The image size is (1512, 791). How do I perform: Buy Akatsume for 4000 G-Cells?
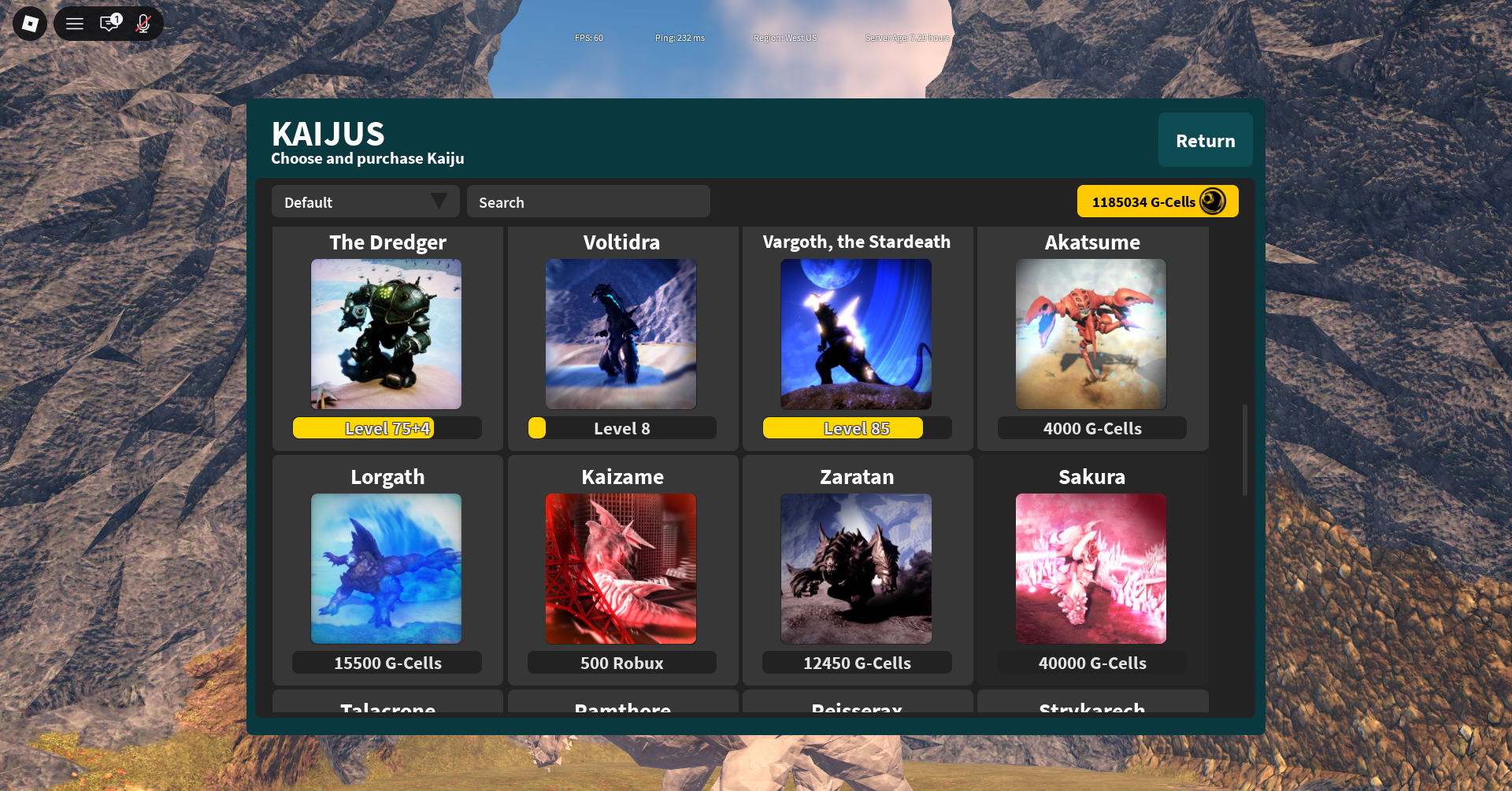(x=1091, y=428)
